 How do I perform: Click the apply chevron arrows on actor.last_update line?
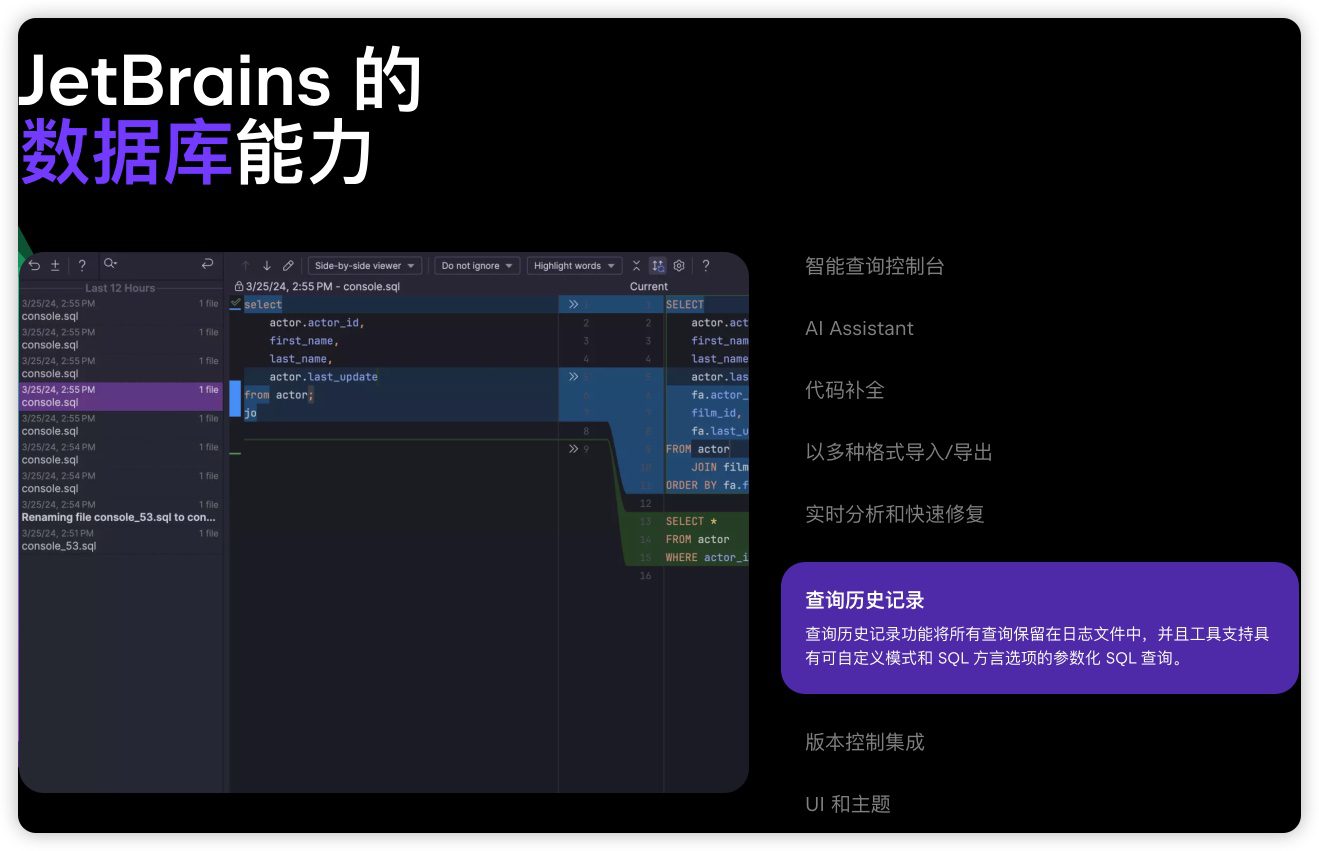pyautogui.click(x=573, y=377)
